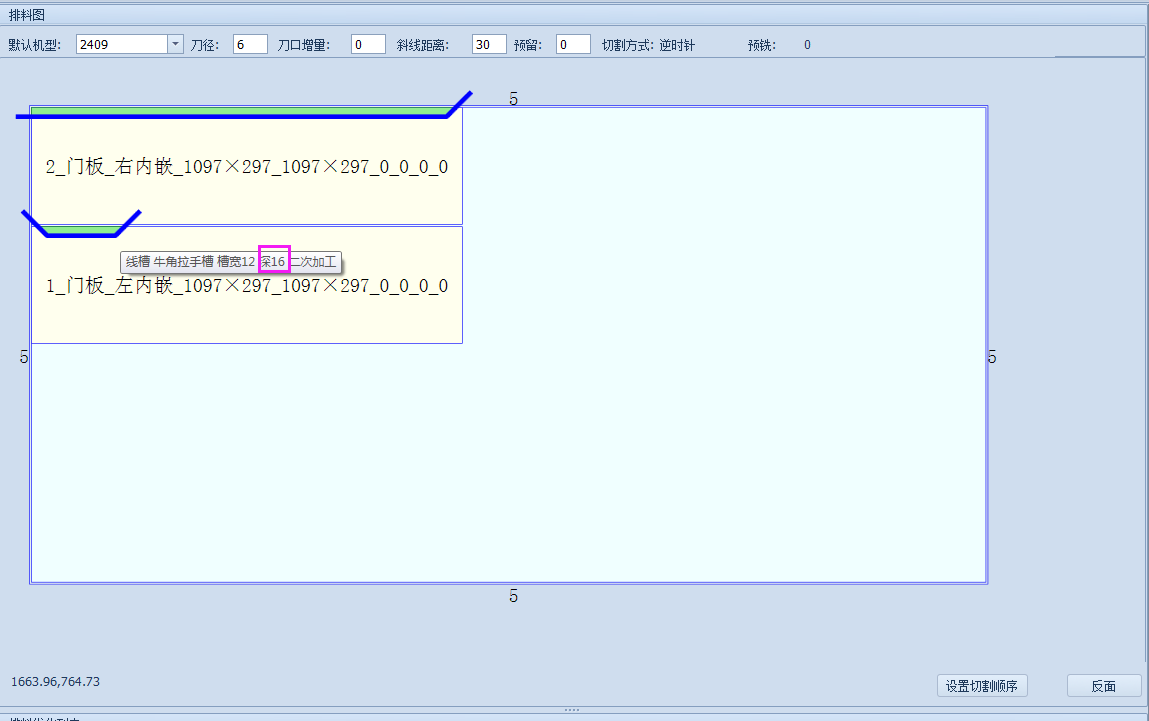Click the 排料图 panel title

coord(27,15)
